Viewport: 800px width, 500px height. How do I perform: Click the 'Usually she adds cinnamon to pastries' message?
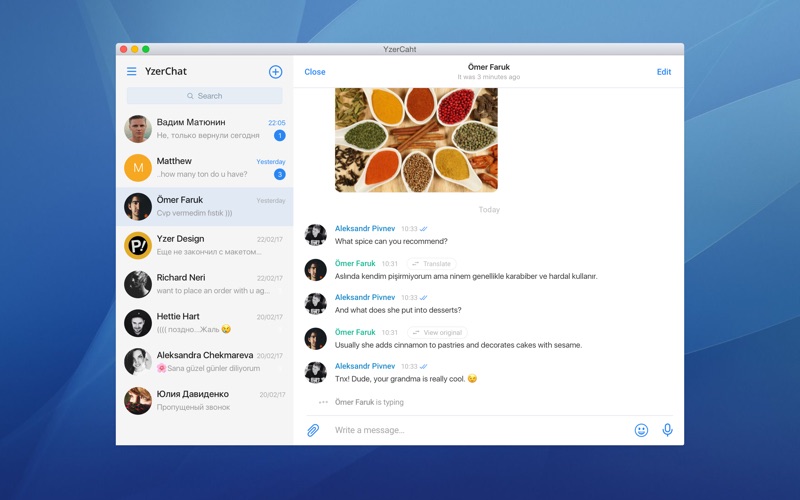click(458, 345)
